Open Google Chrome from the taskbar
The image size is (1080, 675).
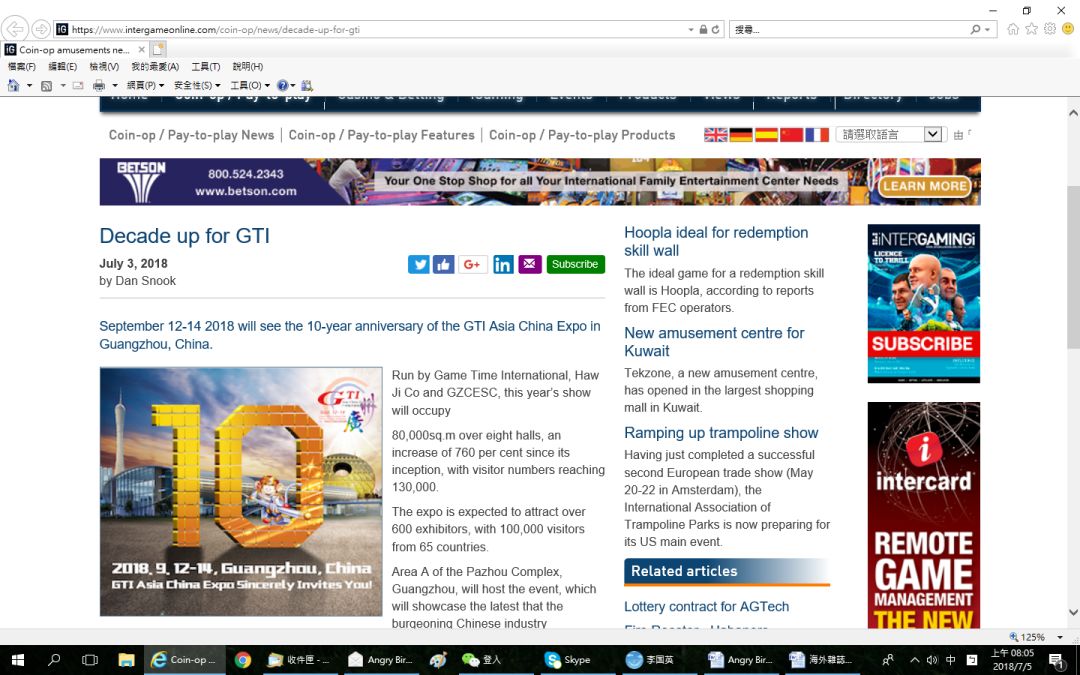[x=242, y=660]
